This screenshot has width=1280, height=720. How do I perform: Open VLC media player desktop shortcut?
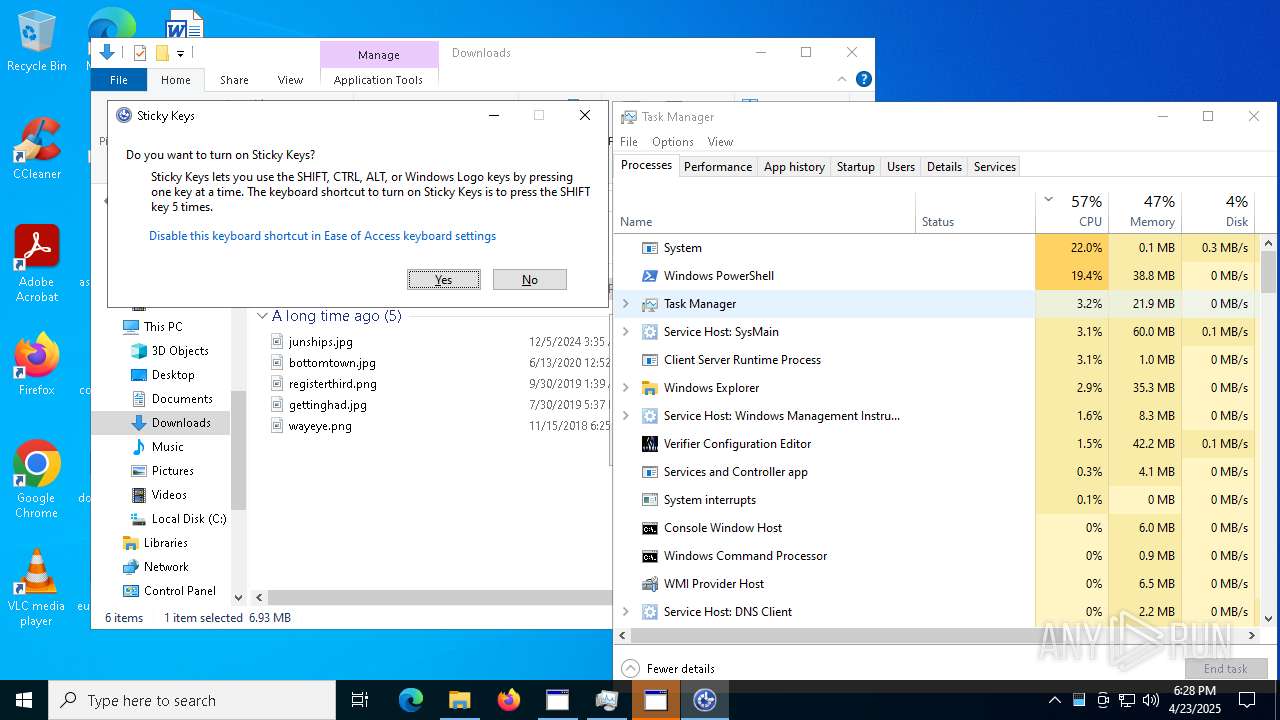tap(37, 587)
